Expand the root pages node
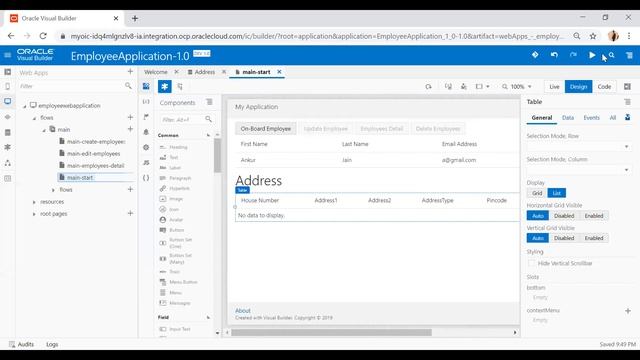The width and height of the screenshot is (640, 360). (x=34, y=214)
